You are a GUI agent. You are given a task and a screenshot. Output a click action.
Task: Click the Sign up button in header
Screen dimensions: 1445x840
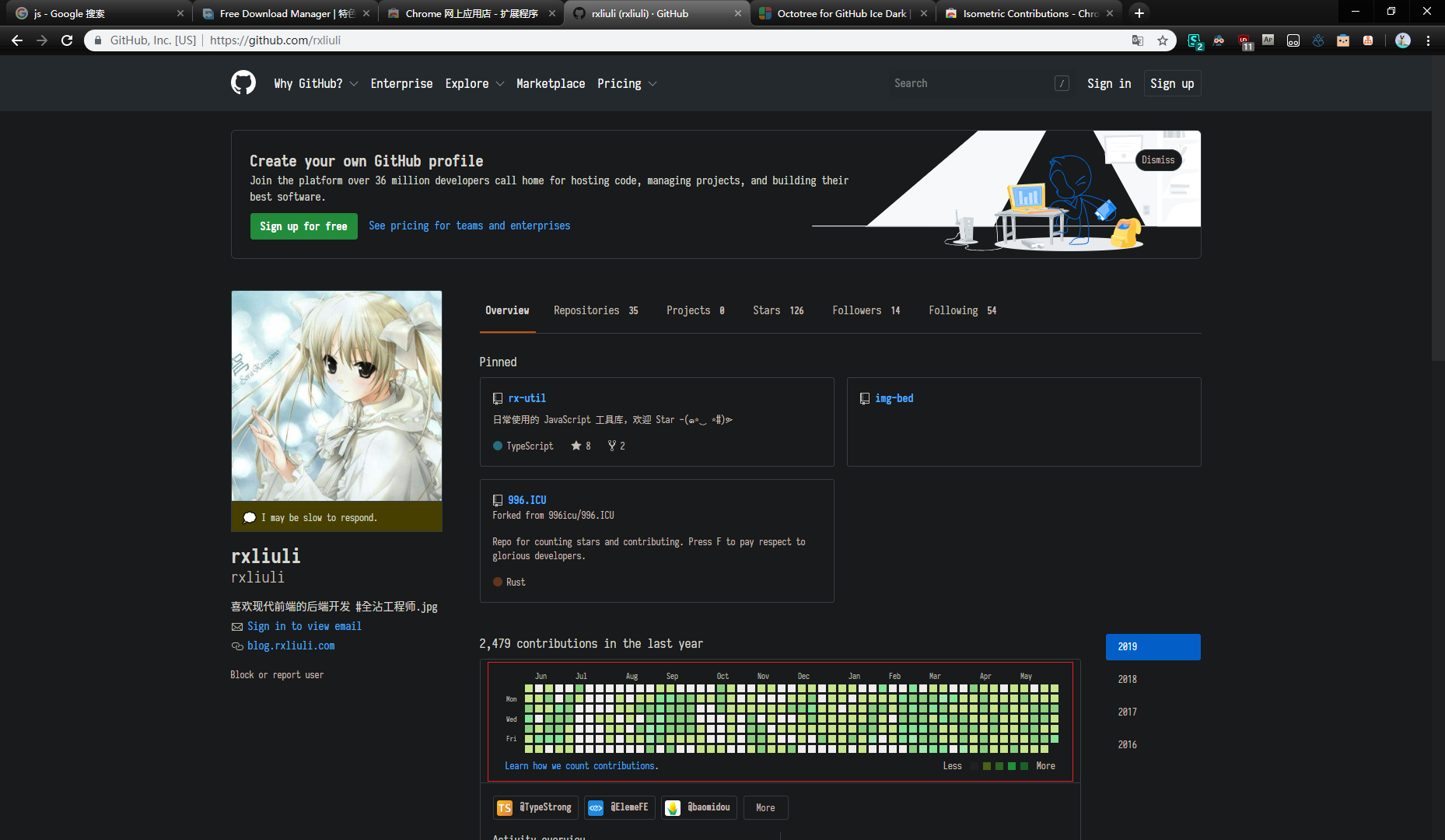pyautogui.click(x=1172, y=83)
